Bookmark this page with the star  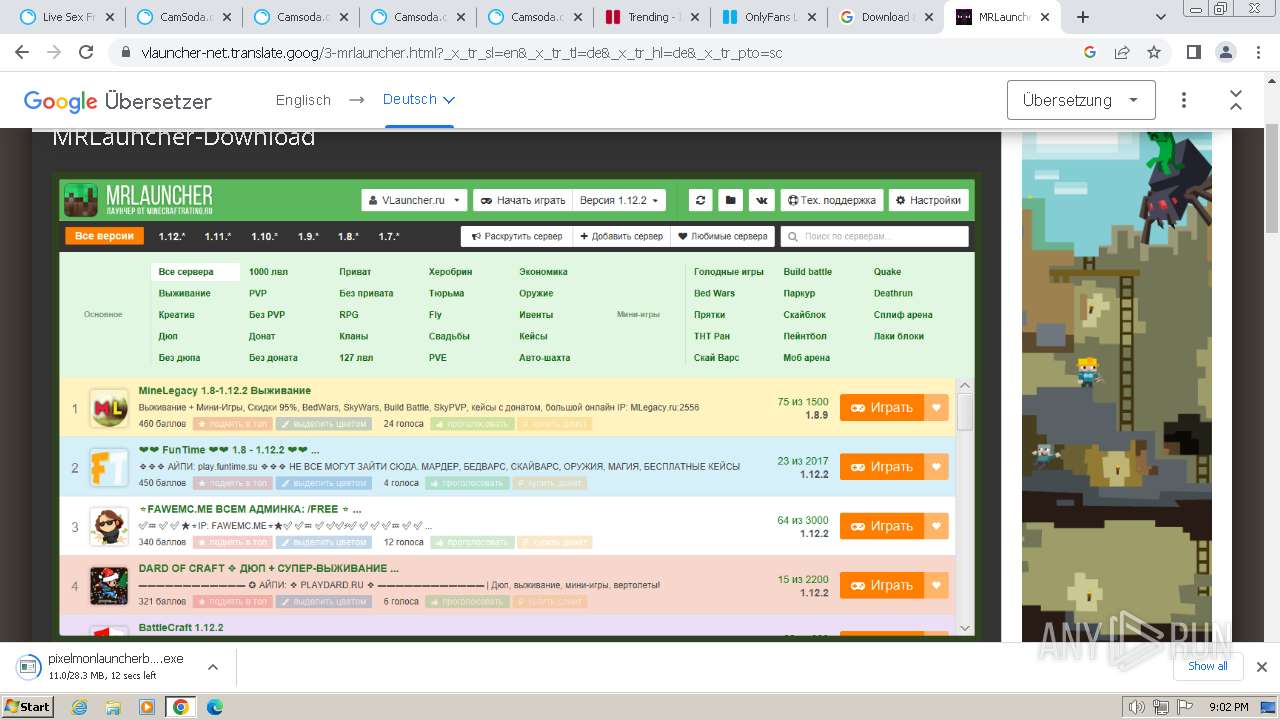click(1154, 53)
